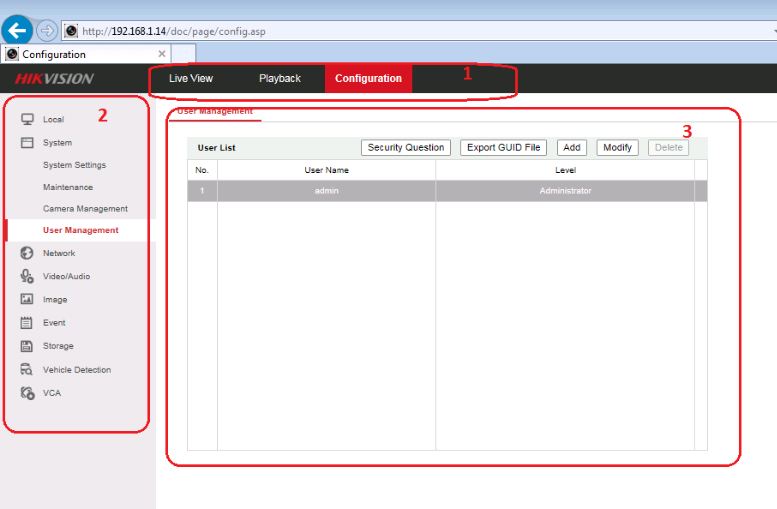Switch to Live View tab
Viewport: 777px width, 509px height.
click(x=191, y=78)
